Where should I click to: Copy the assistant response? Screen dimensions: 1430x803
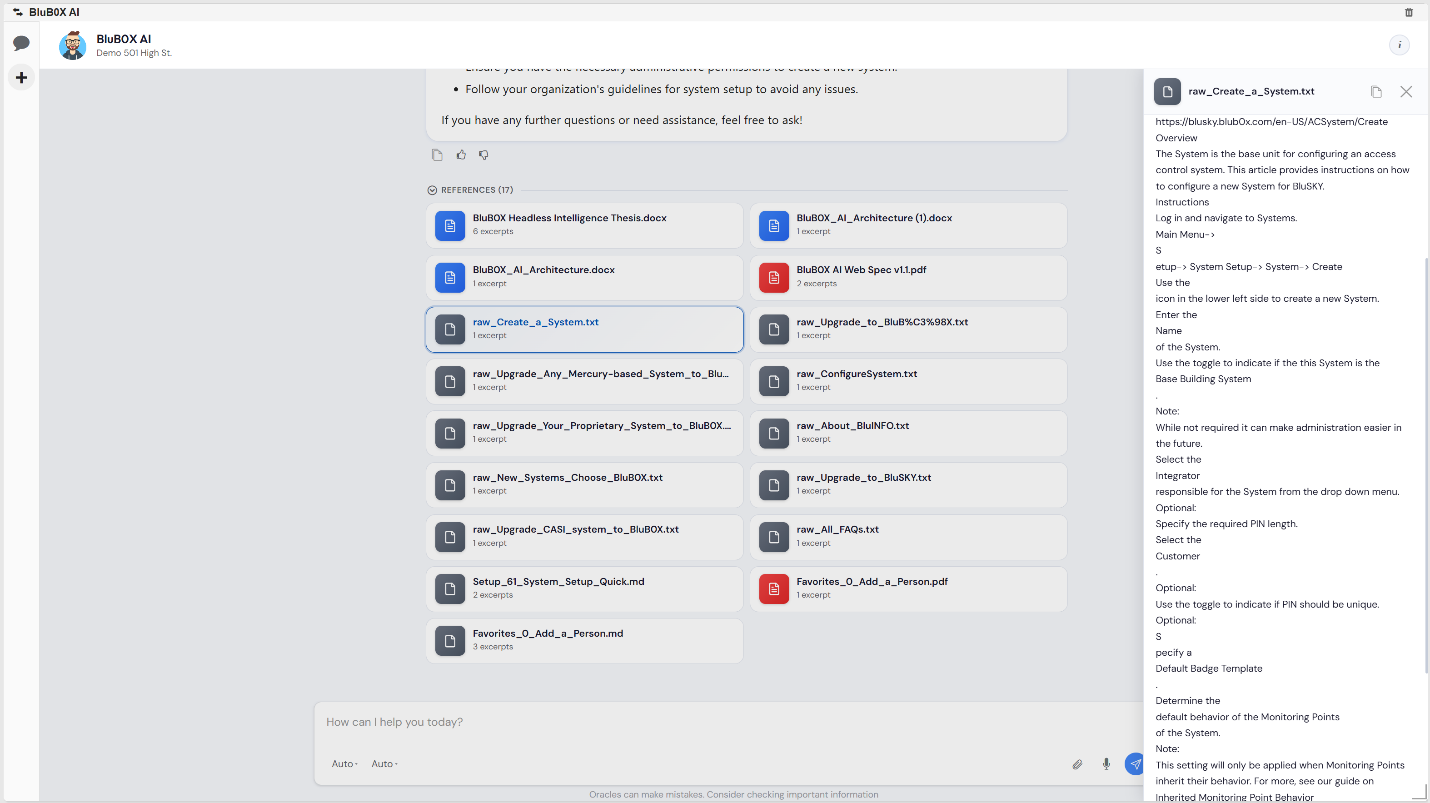pyautogui.click(x=437, y=155)
